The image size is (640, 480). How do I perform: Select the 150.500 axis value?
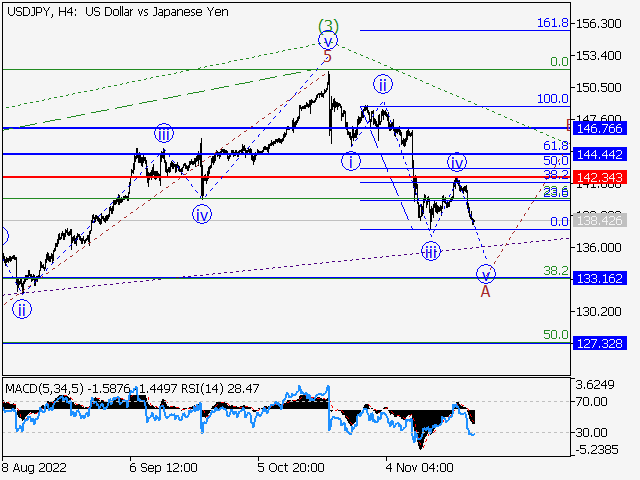click(x=598, y=87)
